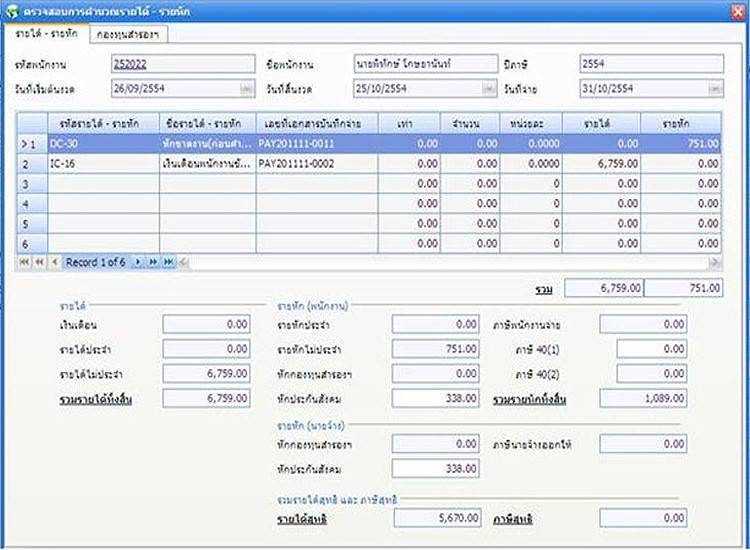Go to first record in navigator
The image size is (750, 550).
(24, 262)
